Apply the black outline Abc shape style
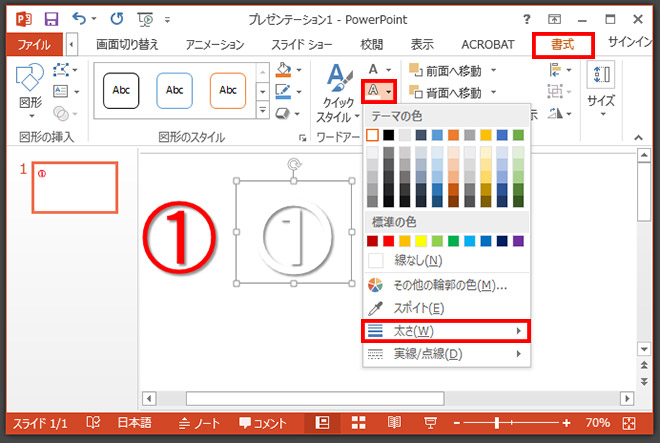The width and height of the screenshot is (660, 443). 121,91
